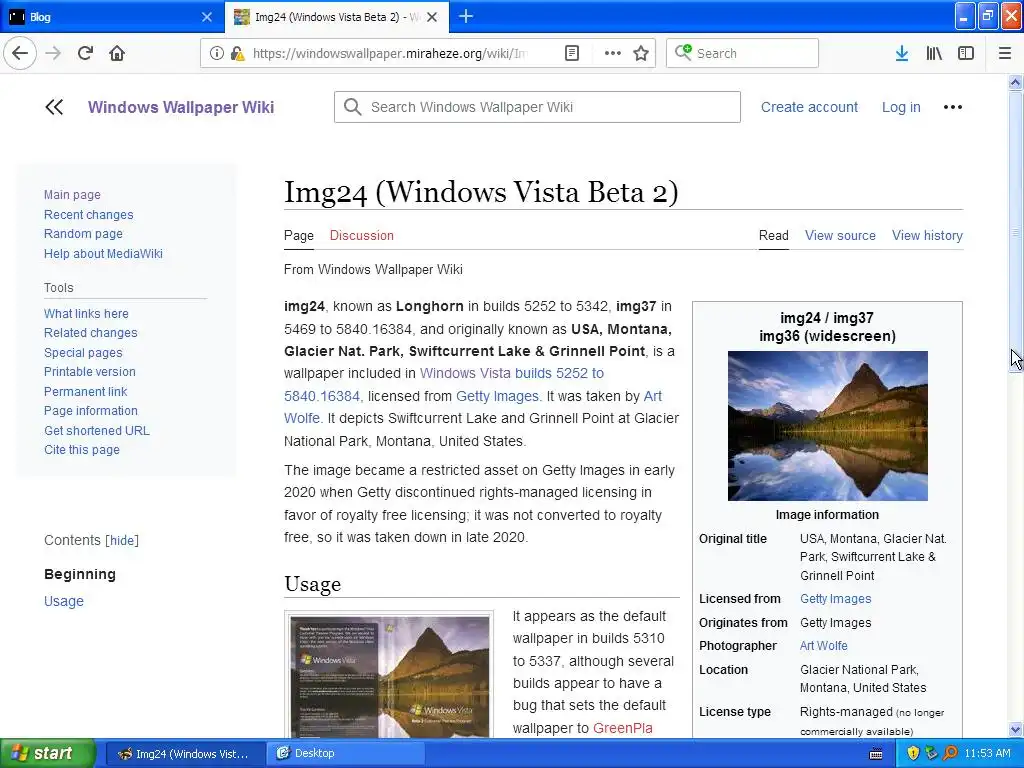This screenshot has height=768, width=1024.
Task: Open the GreenPla red link
Action: click(622, 728)
